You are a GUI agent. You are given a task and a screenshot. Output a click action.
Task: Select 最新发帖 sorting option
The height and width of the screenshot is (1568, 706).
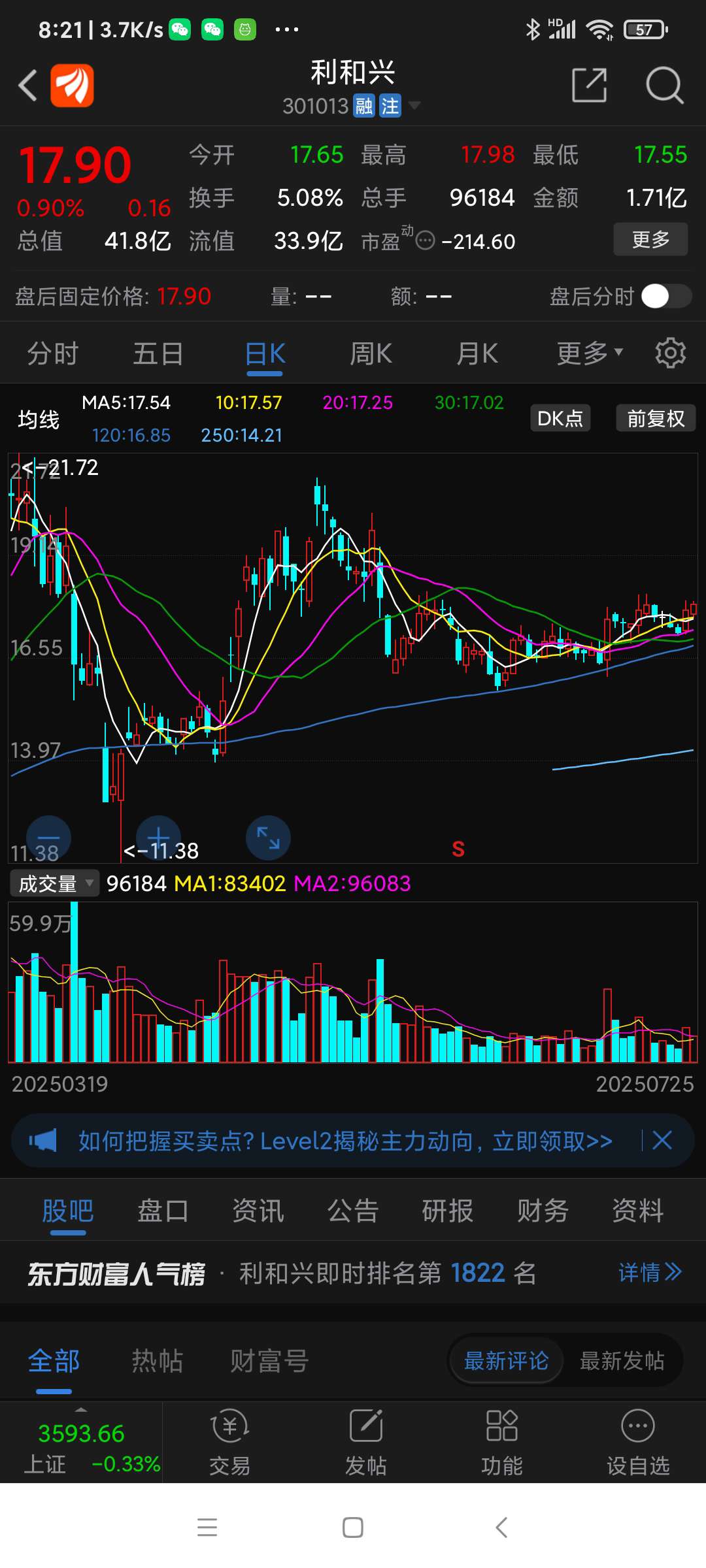pos(622,1361)
